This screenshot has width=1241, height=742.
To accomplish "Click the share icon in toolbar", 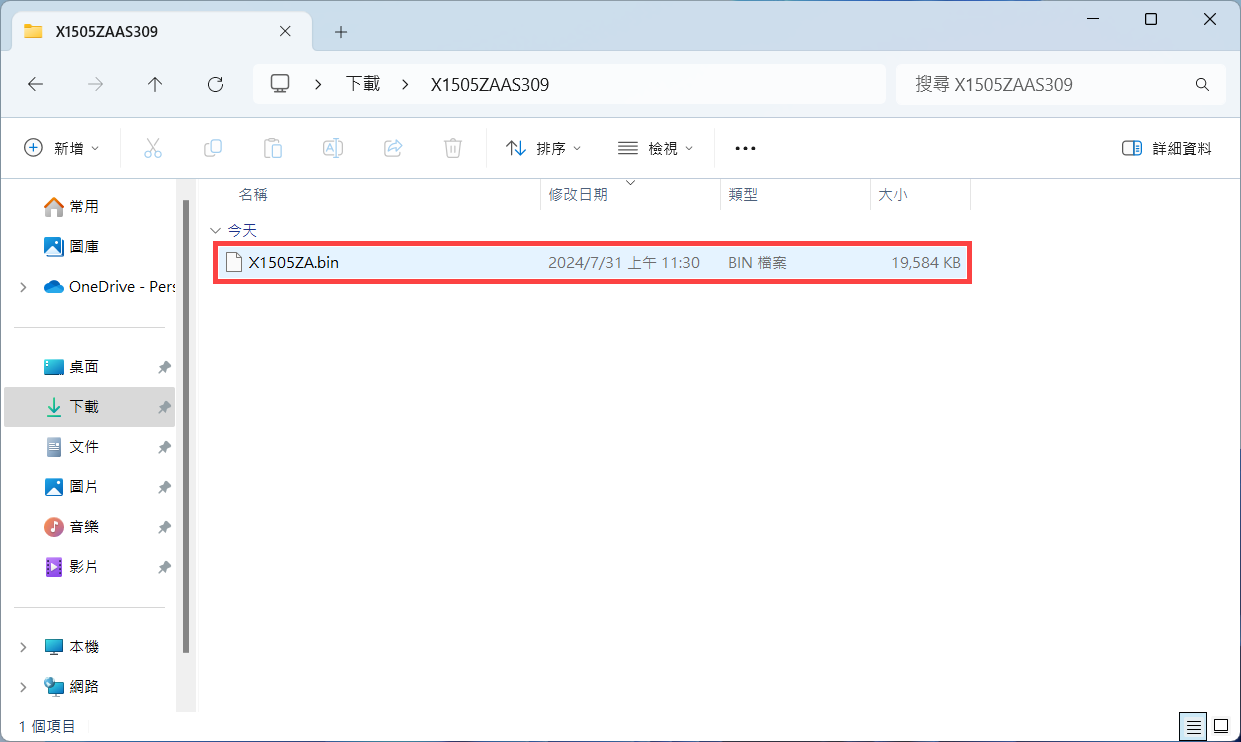I will (x=392, y=147).
